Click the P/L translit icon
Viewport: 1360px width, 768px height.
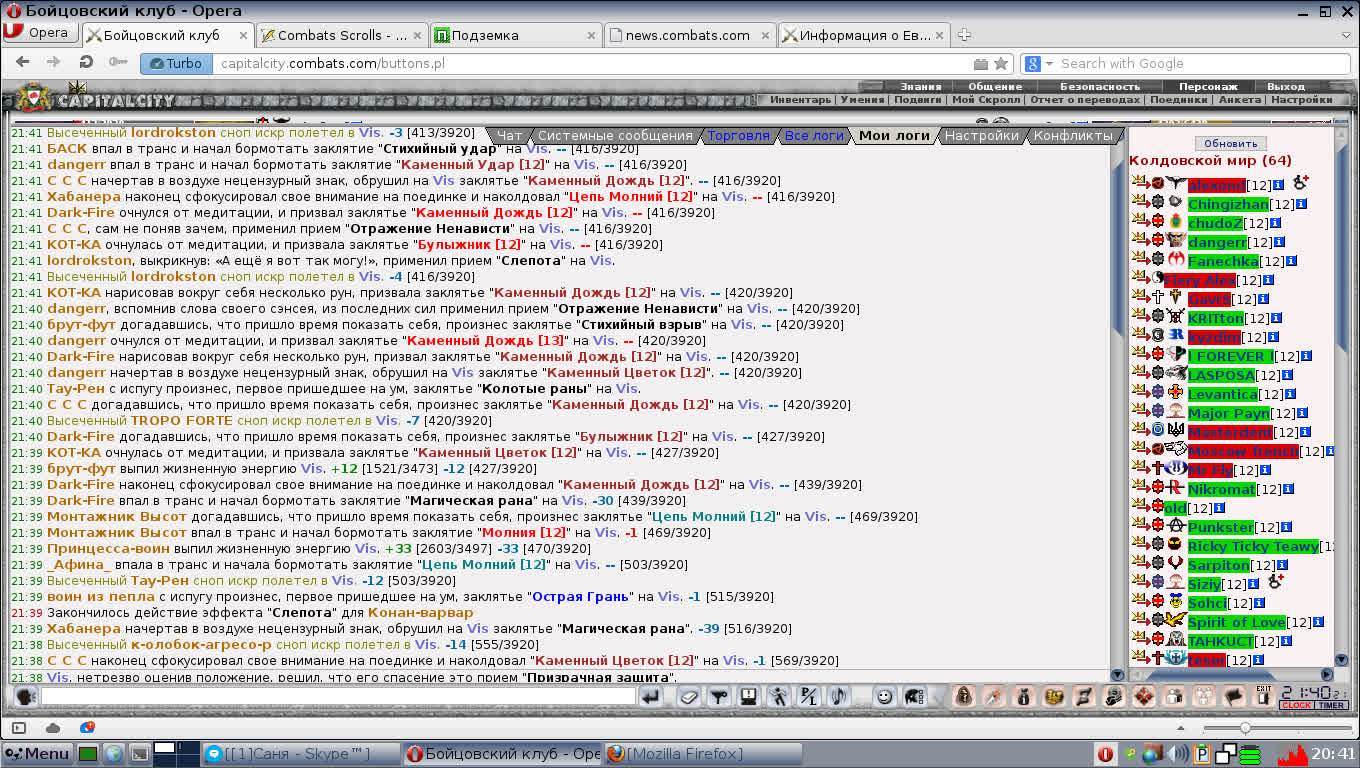pos(808,697)
